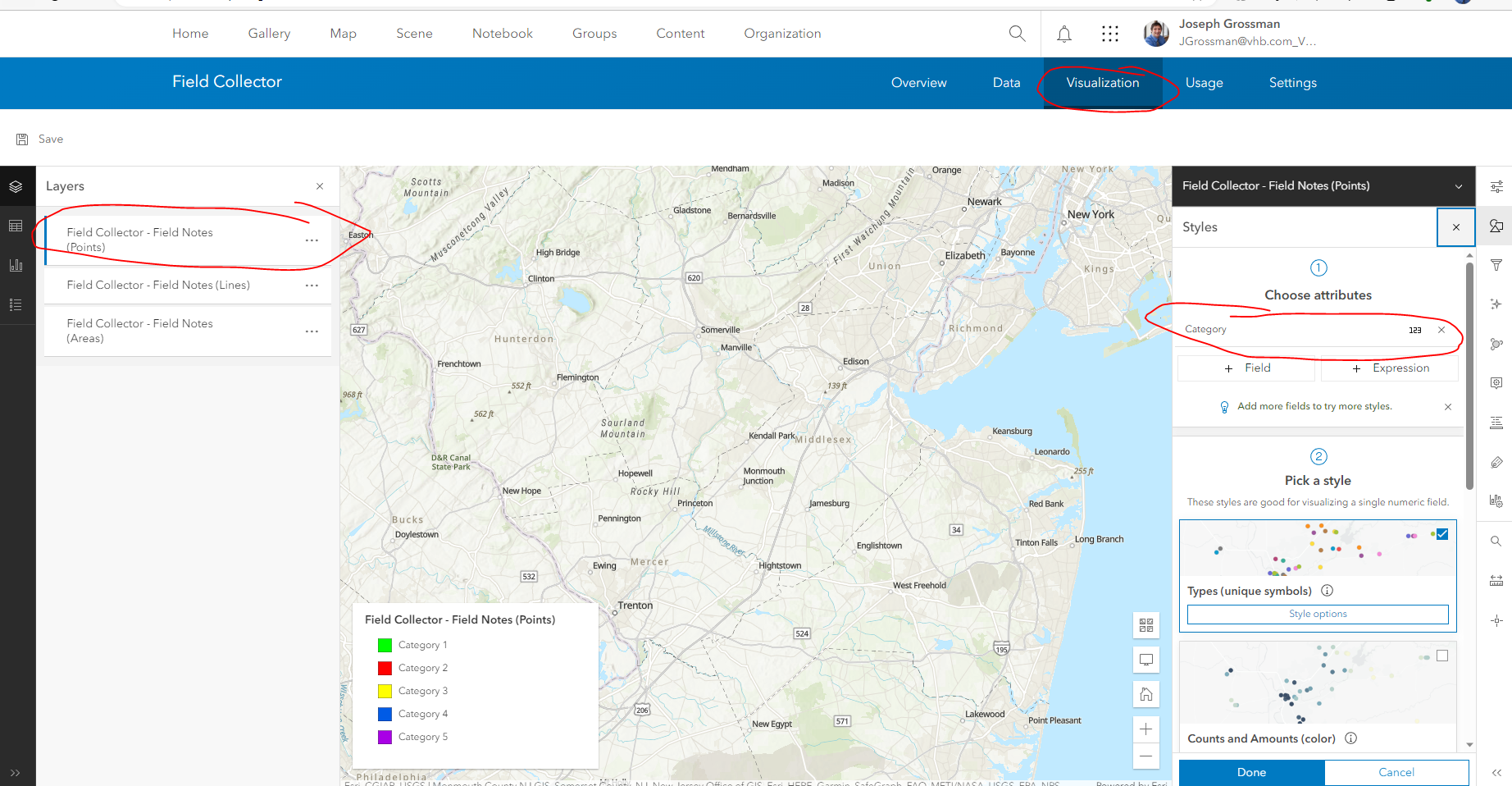Click the Save icon above the Layers panel
Viewport: 1512px width, 786px height.
(22, 138)
